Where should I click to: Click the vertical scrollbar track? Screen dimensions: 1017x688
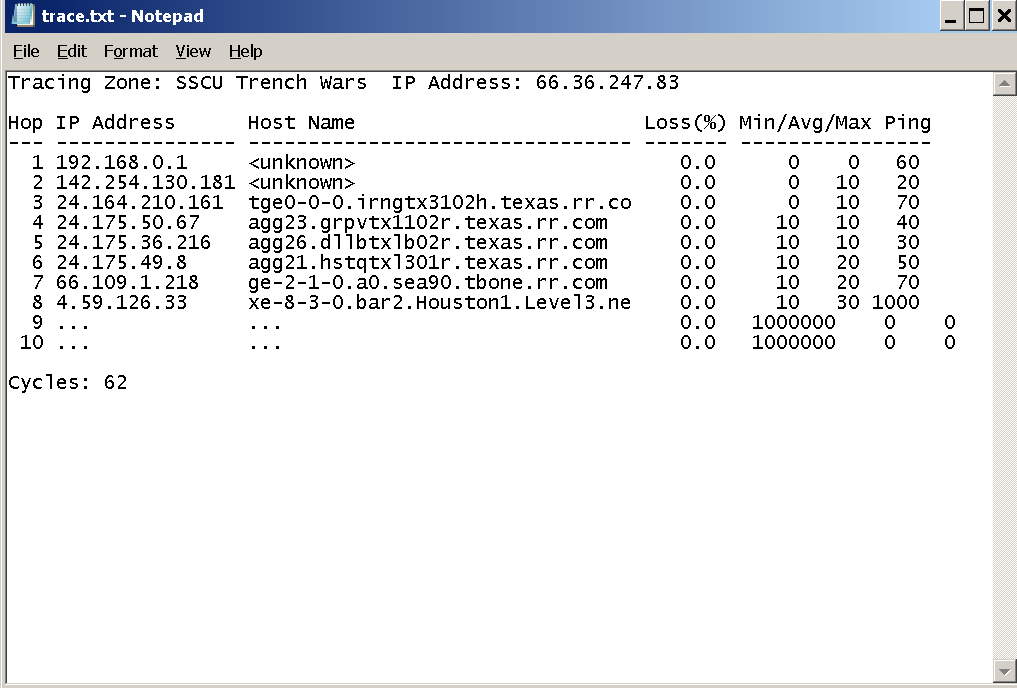1005,380
